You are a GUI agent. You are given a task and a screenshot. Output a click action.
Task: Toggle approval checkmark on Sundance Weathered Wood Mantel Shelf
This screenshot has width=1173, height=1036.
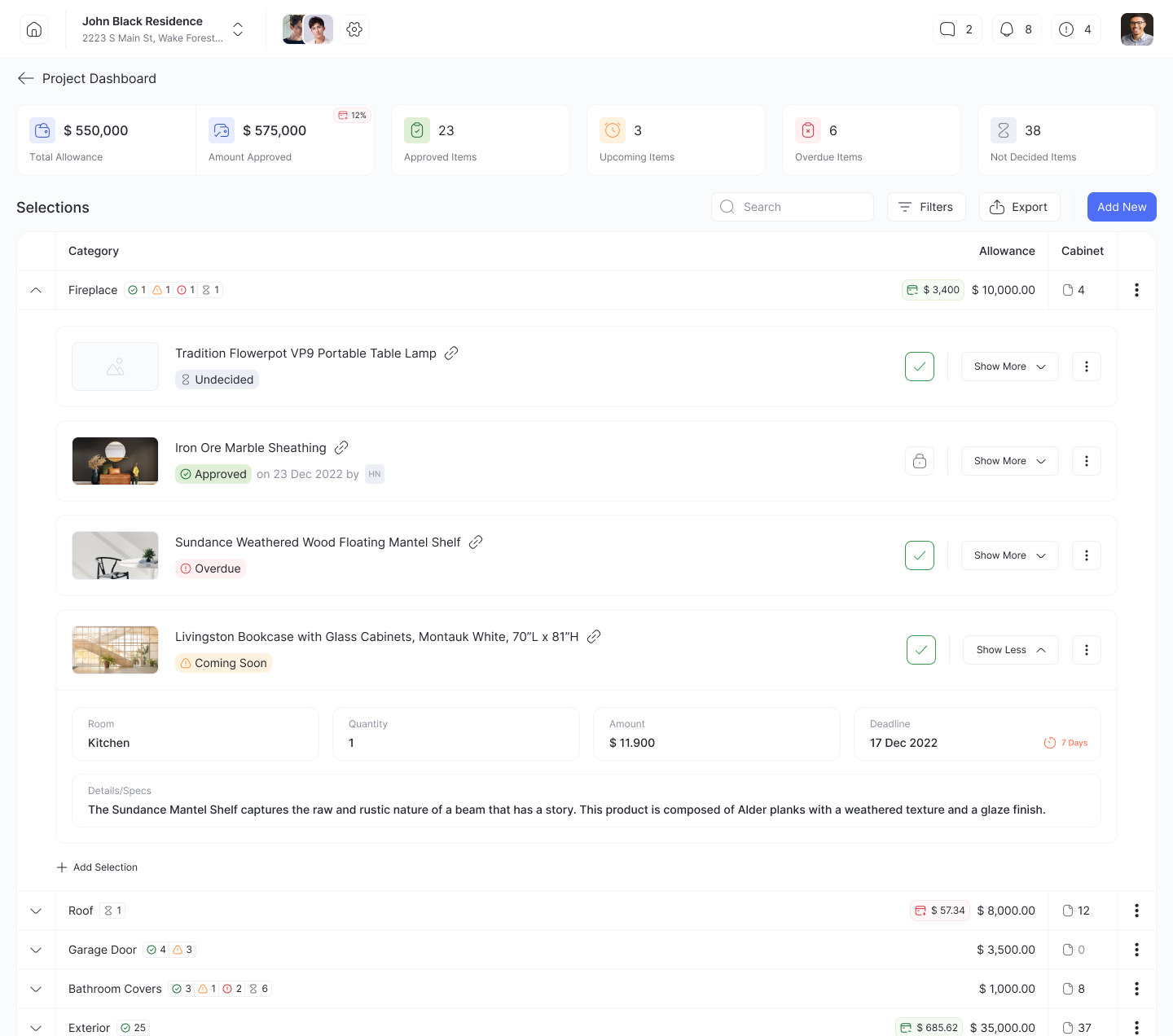pos(919,555)
